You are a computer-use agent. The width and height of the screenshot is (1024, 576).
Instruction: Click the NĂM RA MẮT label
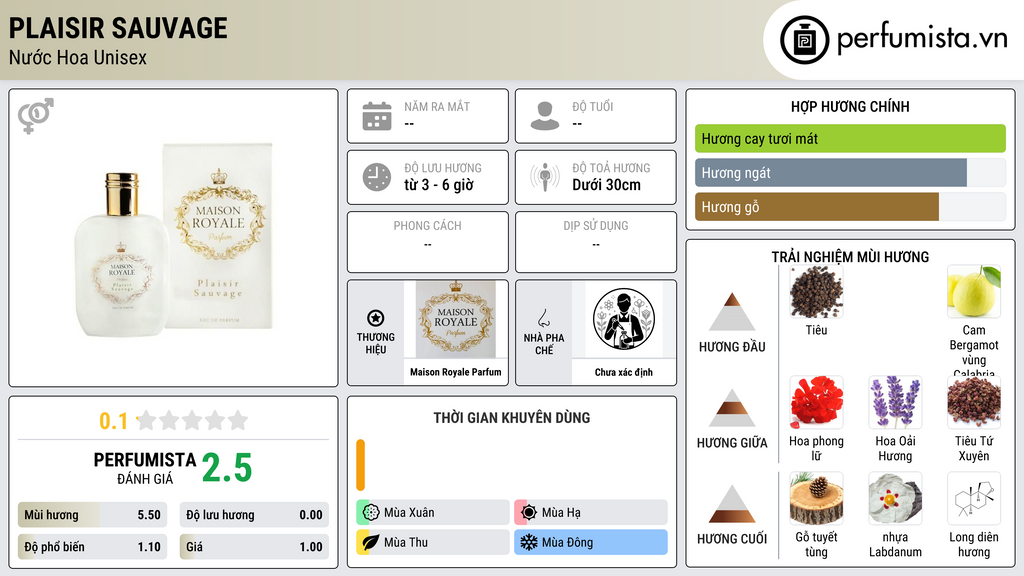(437, 106)
